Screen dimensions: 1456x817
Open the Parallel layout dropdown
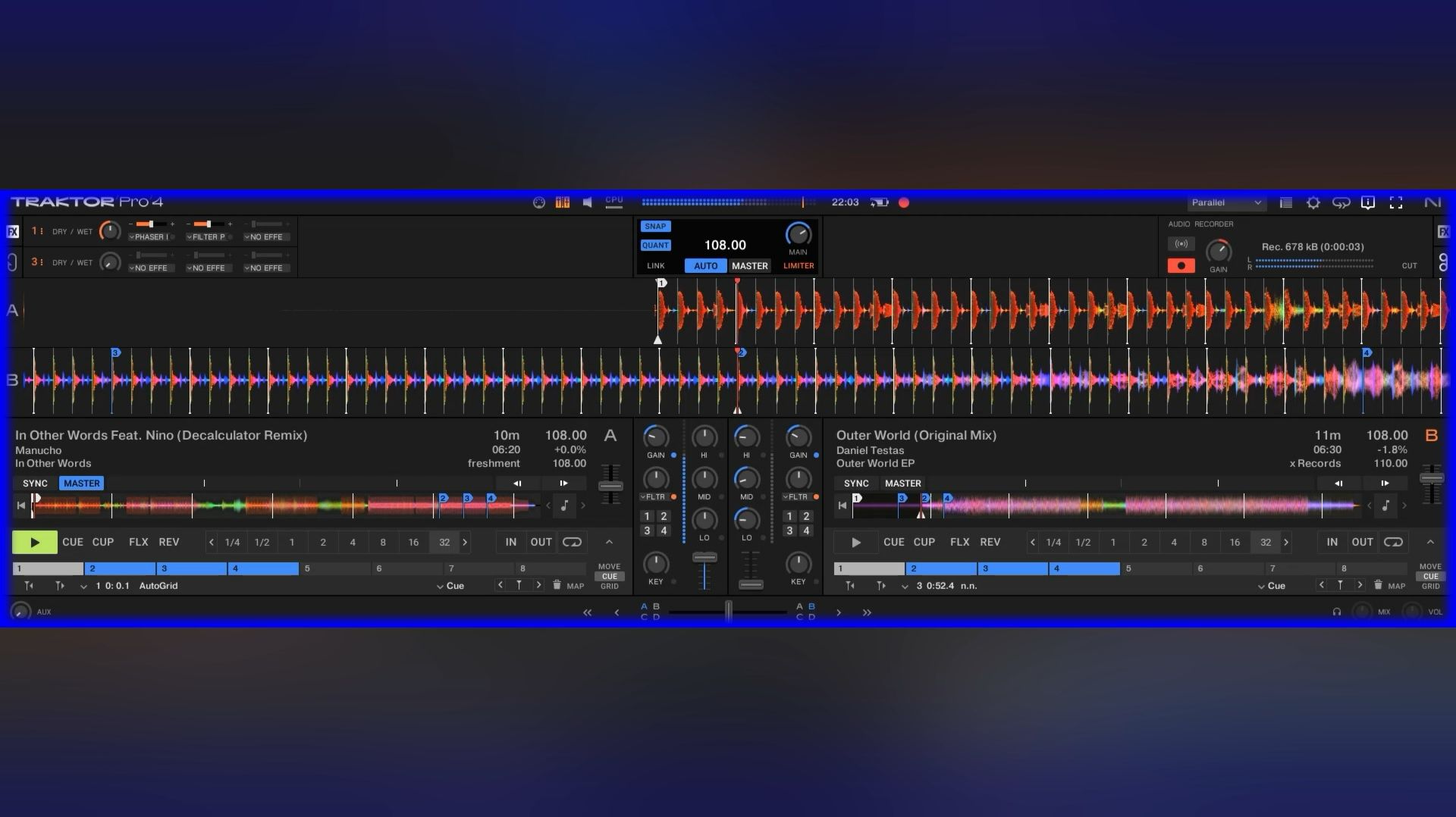click(1226, 202)
